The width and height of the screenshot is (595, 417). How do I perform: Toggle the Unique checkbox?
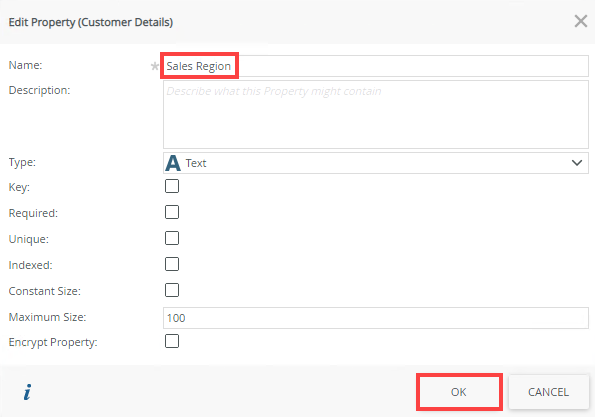(172, 238)
